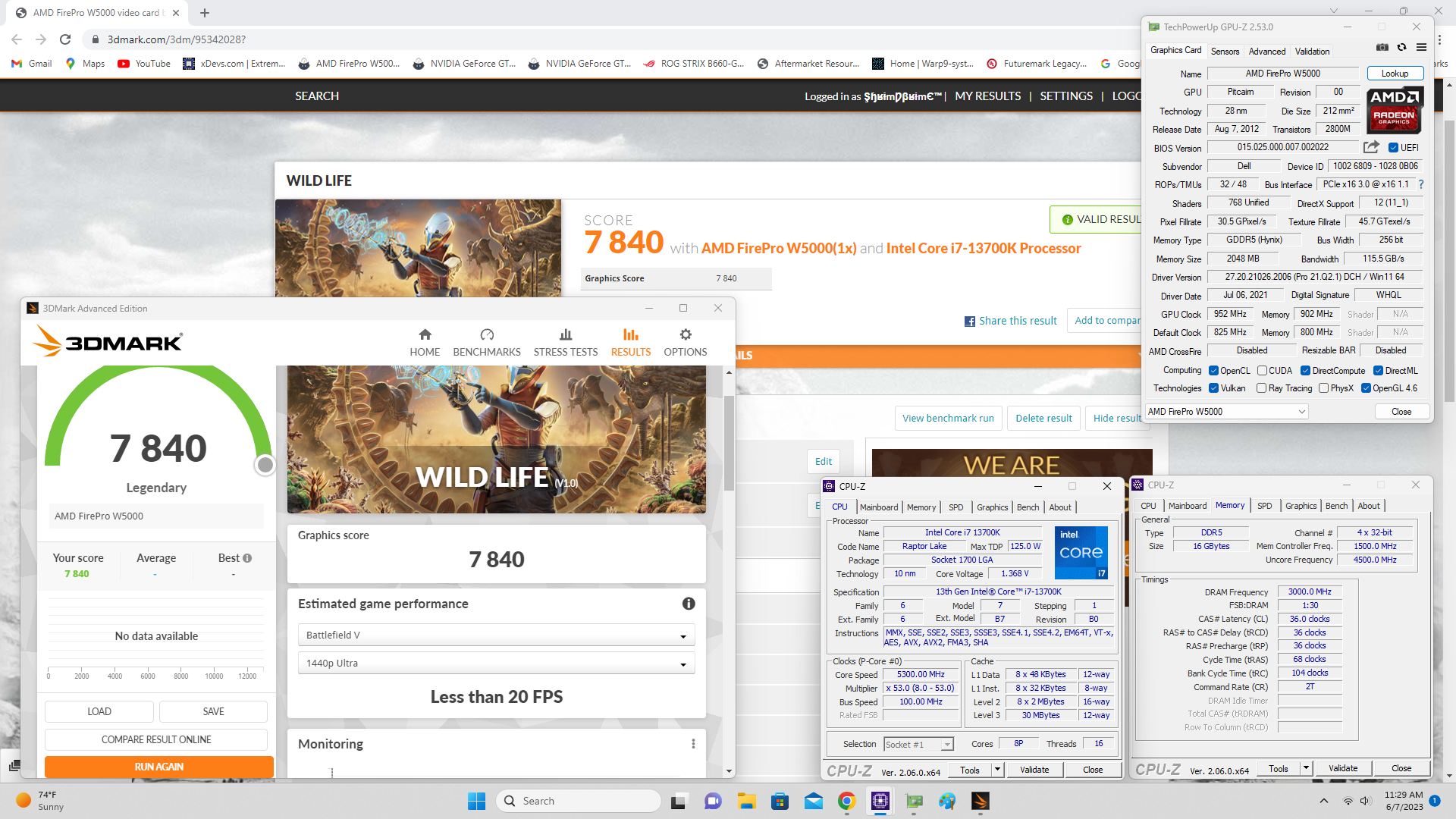Click the score gauge knob in 3DMark
This screenshot has width=1456, height=819.
[x=265, y=465]
